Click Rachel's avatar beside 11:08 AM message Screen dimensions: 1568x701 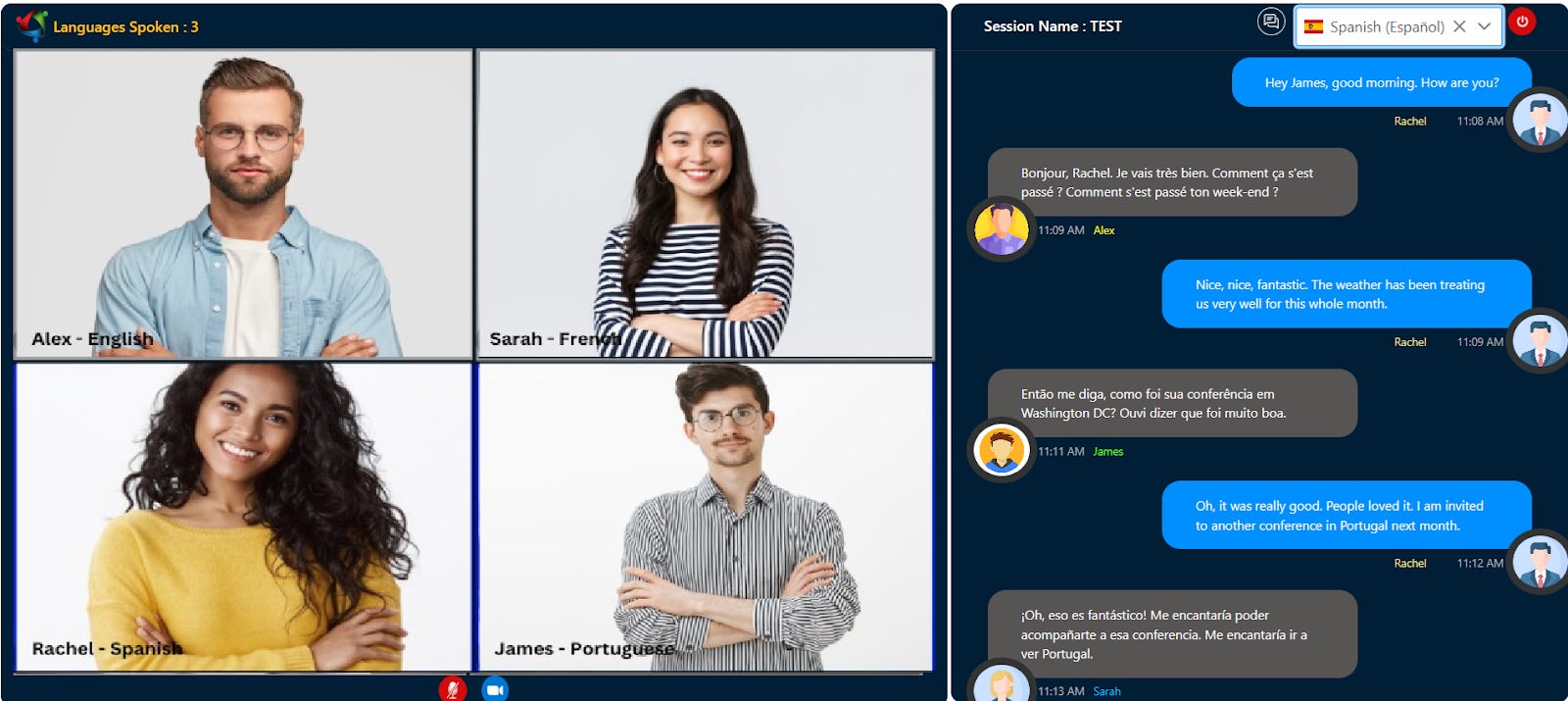[1539, 121]
